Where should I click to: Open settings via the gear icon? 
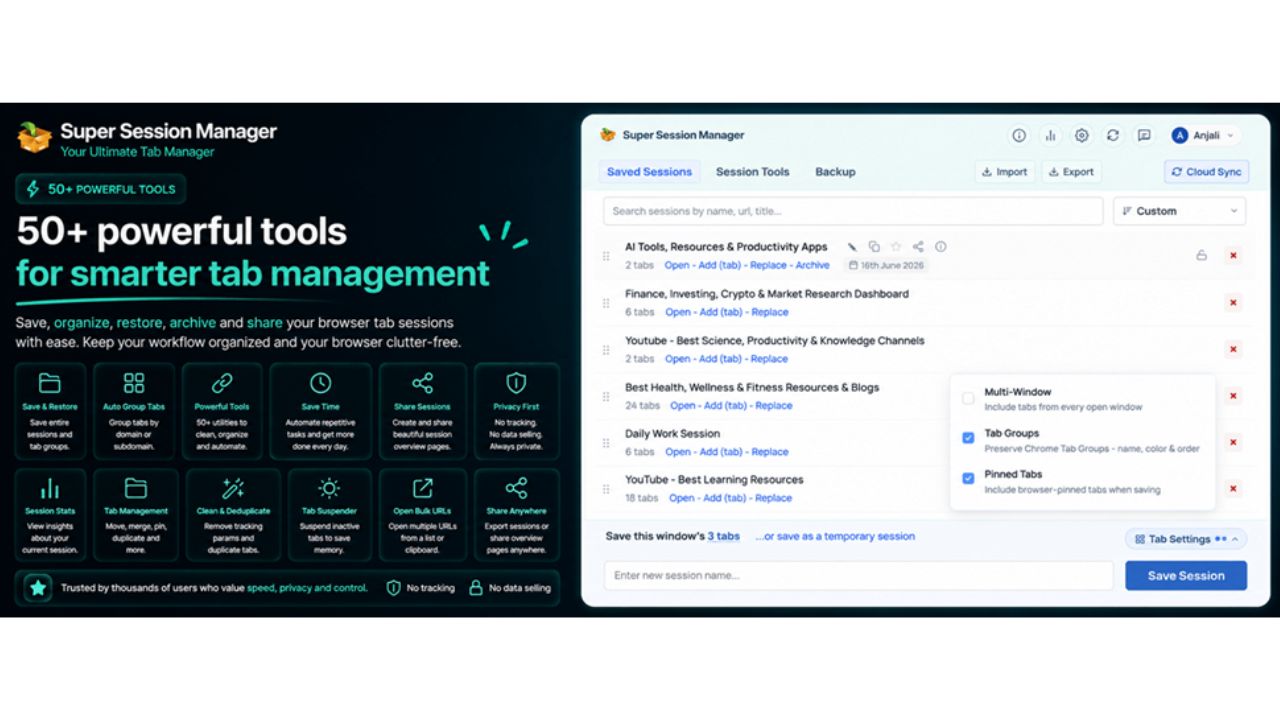point(1081,135)
